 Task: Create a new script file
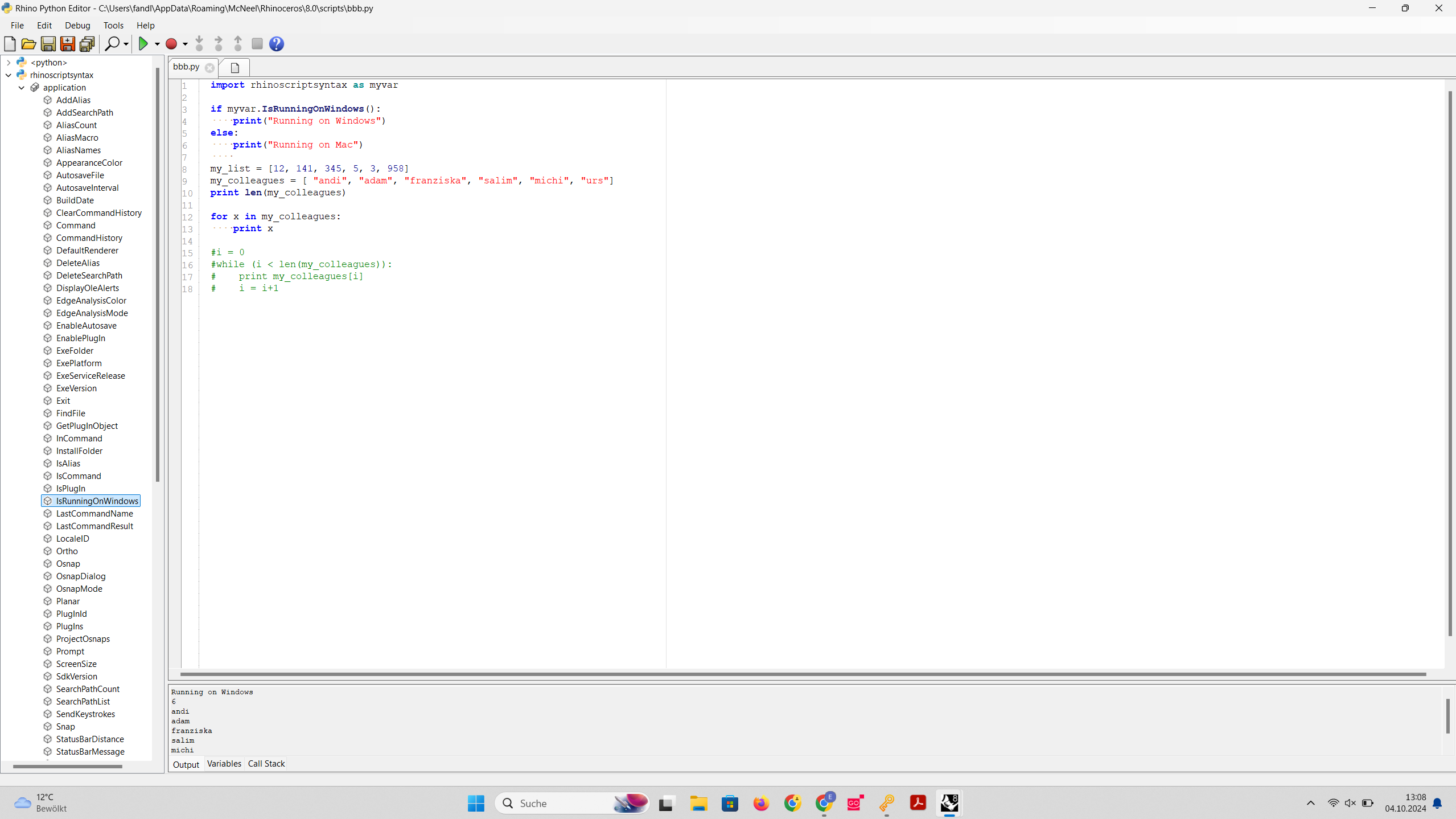pyautogui.click(x=10, y=44)
